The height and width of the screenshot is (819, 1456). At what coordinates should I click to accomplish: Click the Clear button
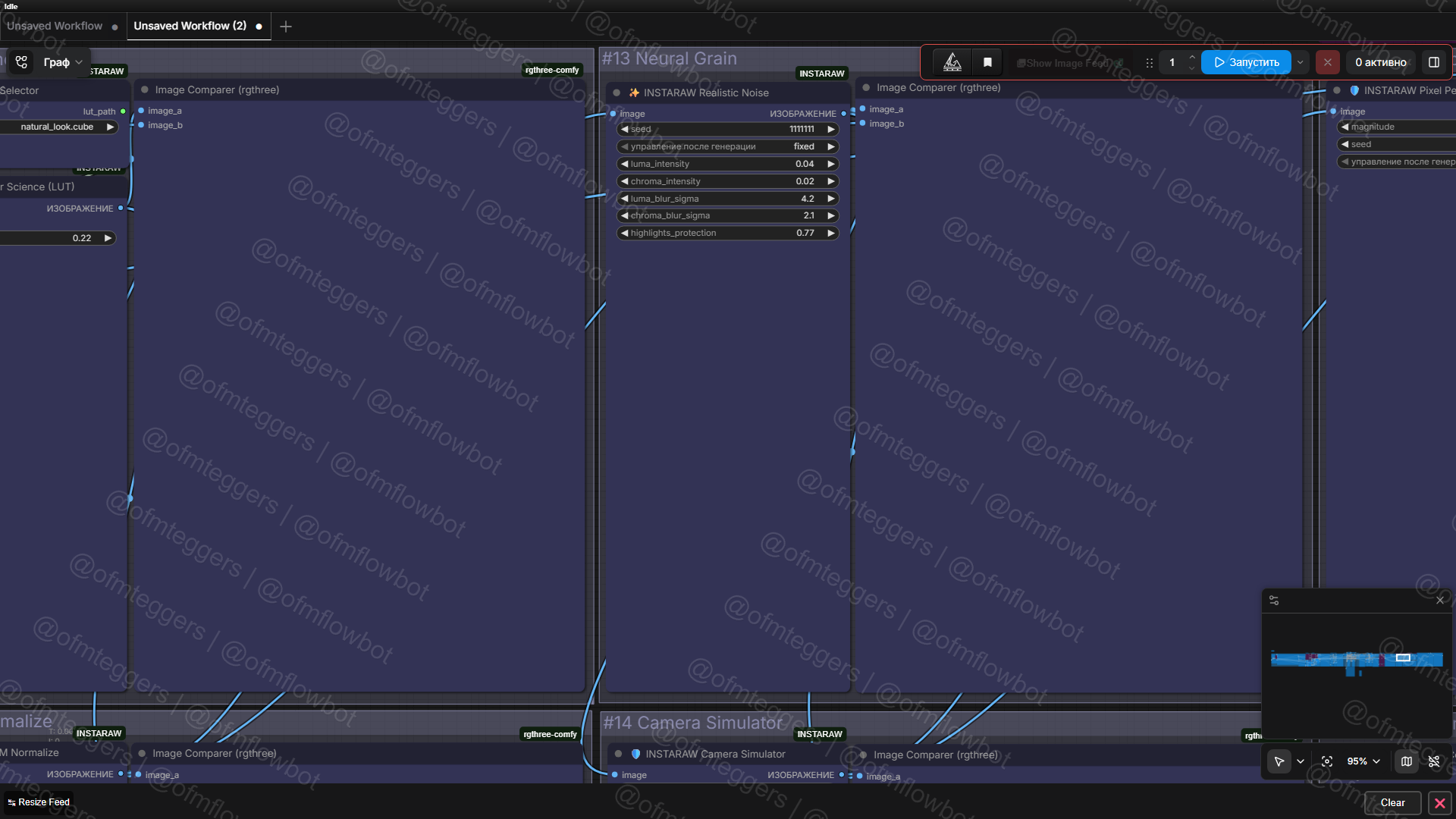(x=1392, y=802)
